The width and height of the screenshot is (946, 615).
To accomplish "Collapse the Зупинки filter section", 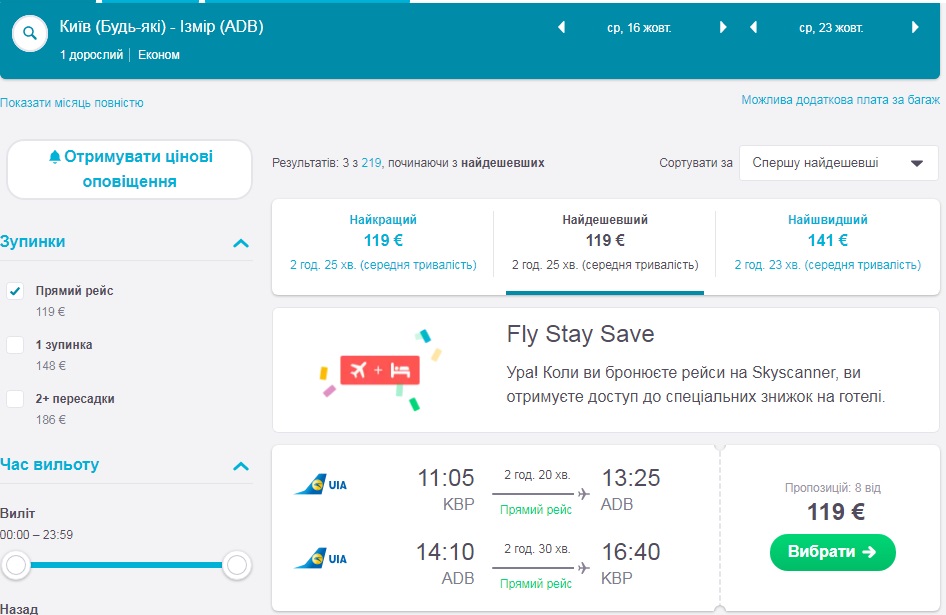I will (x=240, y=243).
